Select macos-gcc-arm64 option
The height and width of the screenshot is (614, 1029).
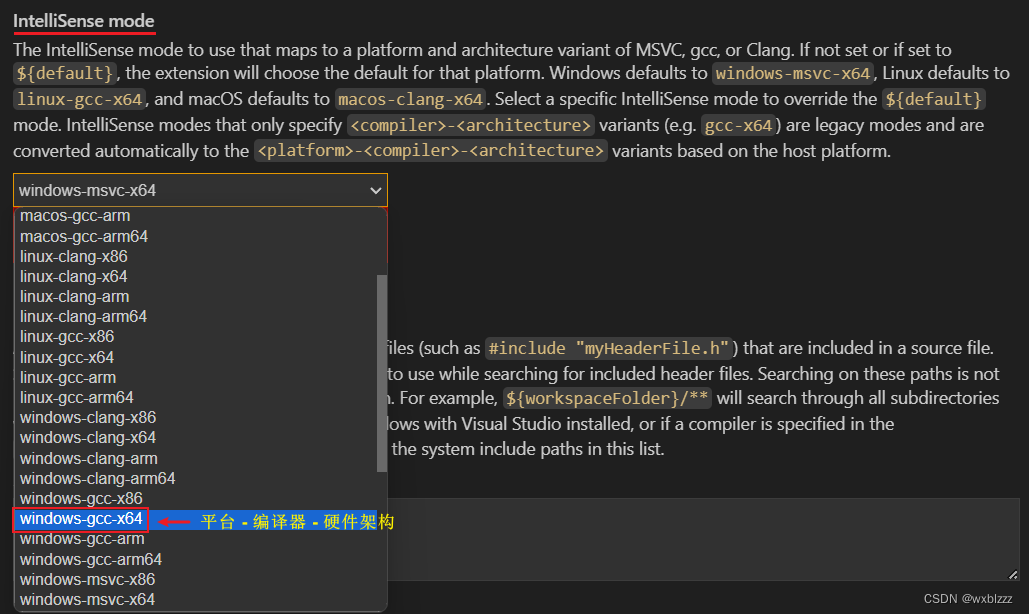click(83, 236)
